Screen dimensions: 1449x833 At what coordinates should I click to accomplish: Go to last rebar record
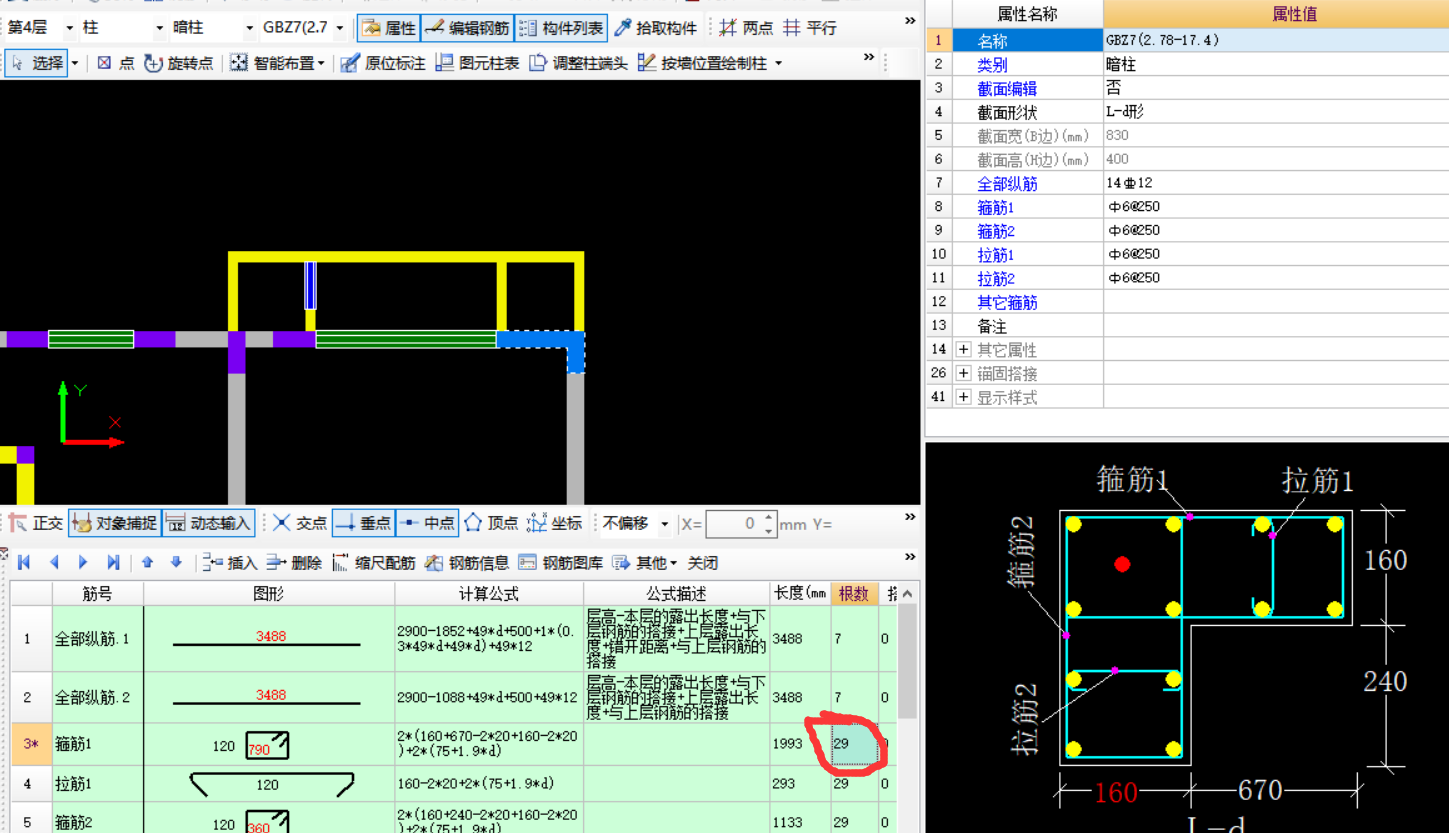click(x=113, y=563)
